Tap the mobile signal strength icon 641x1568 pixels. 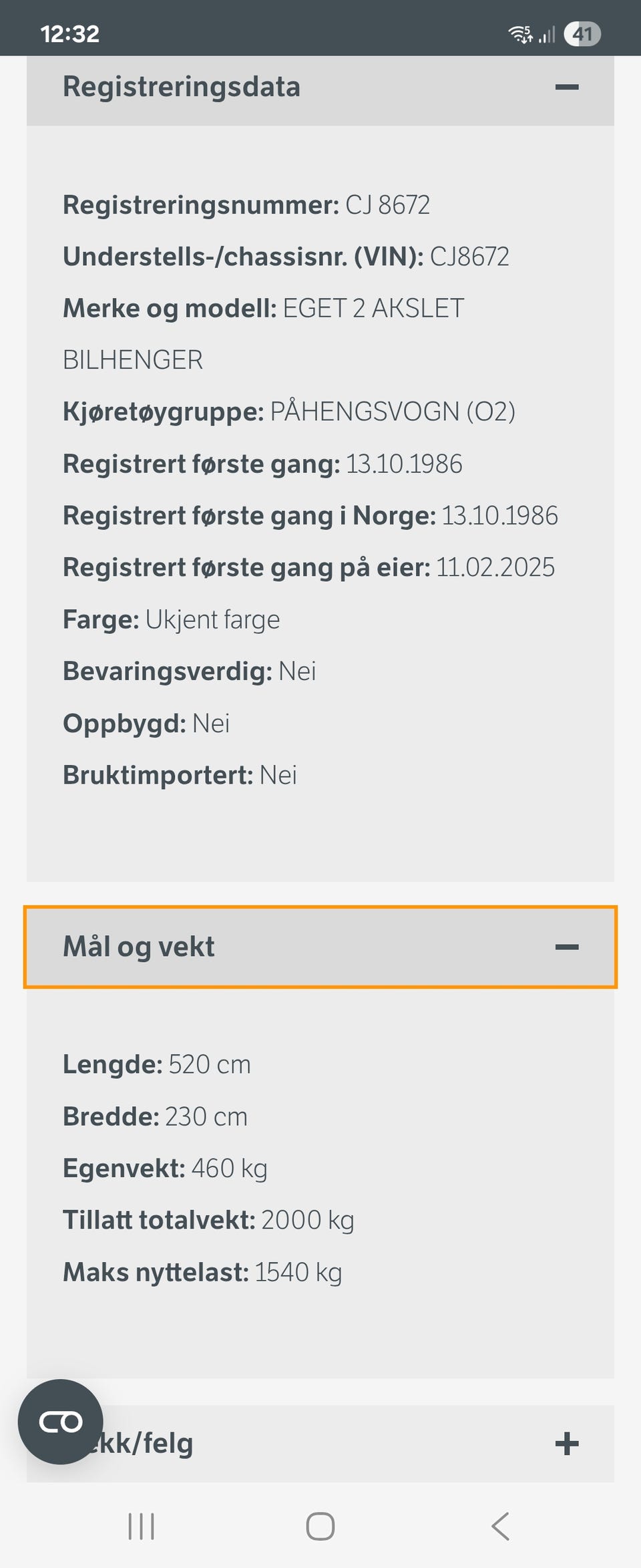pyautogui.click(x=547, y=34)
